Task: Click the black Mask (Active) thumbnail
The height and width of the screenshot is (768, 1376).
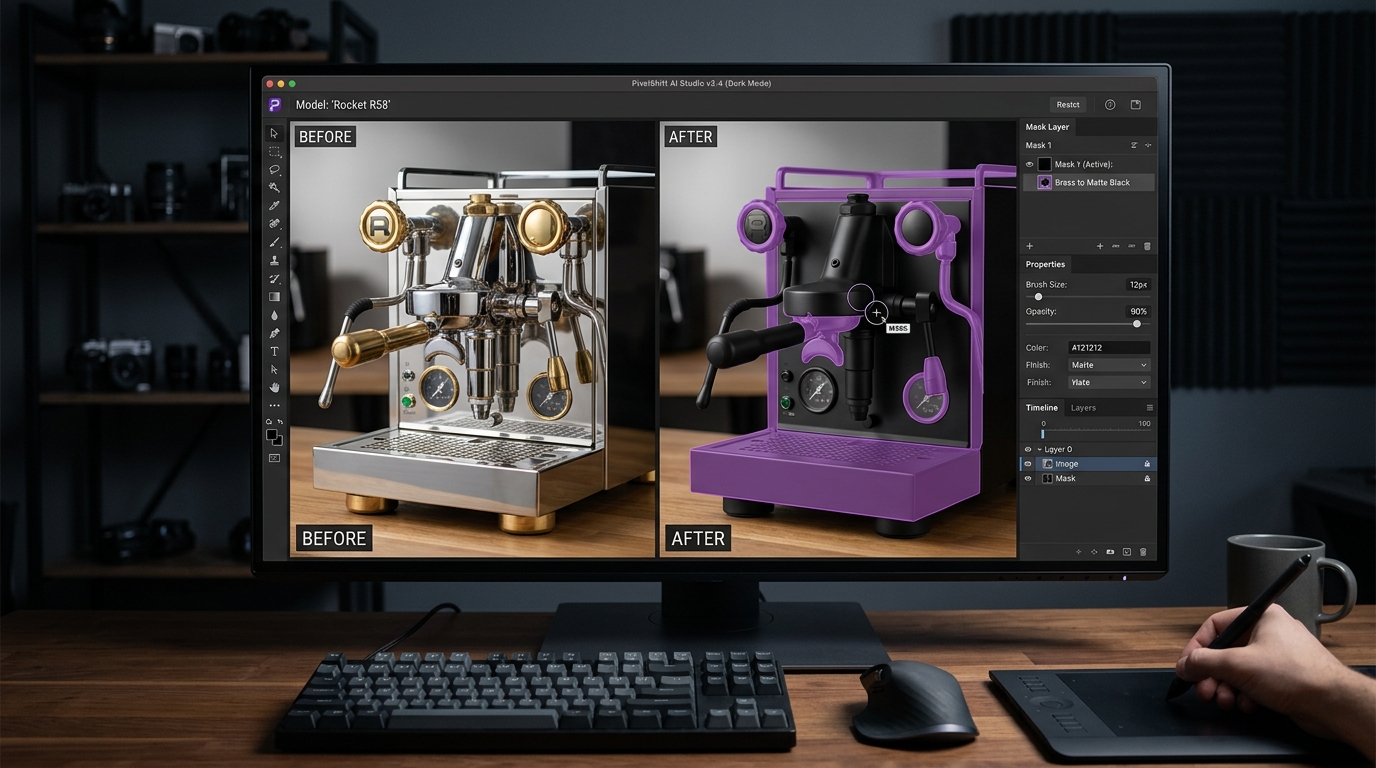Action: [1044, 164]
